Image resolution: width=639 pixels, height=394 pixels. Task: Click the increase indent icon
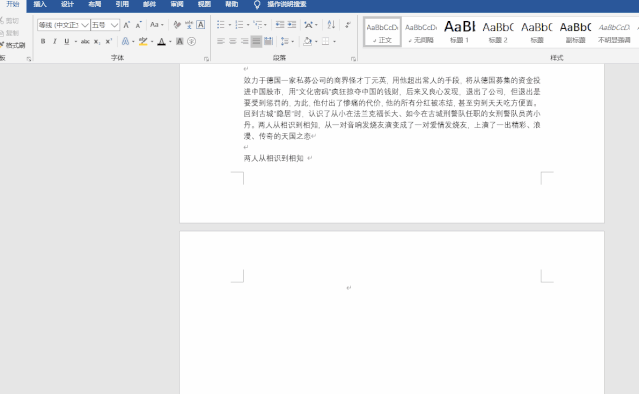[291, 25]
